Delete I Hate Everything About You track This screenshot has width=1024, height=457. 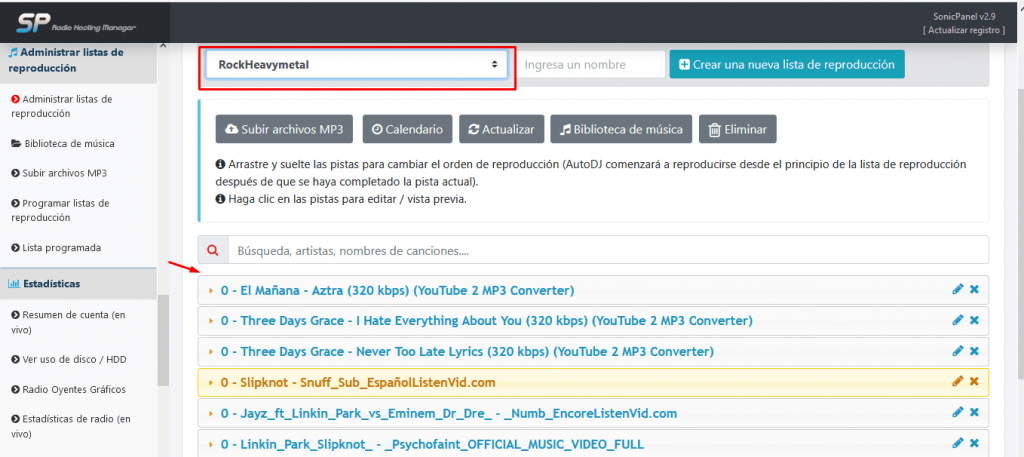coord(974,320)
